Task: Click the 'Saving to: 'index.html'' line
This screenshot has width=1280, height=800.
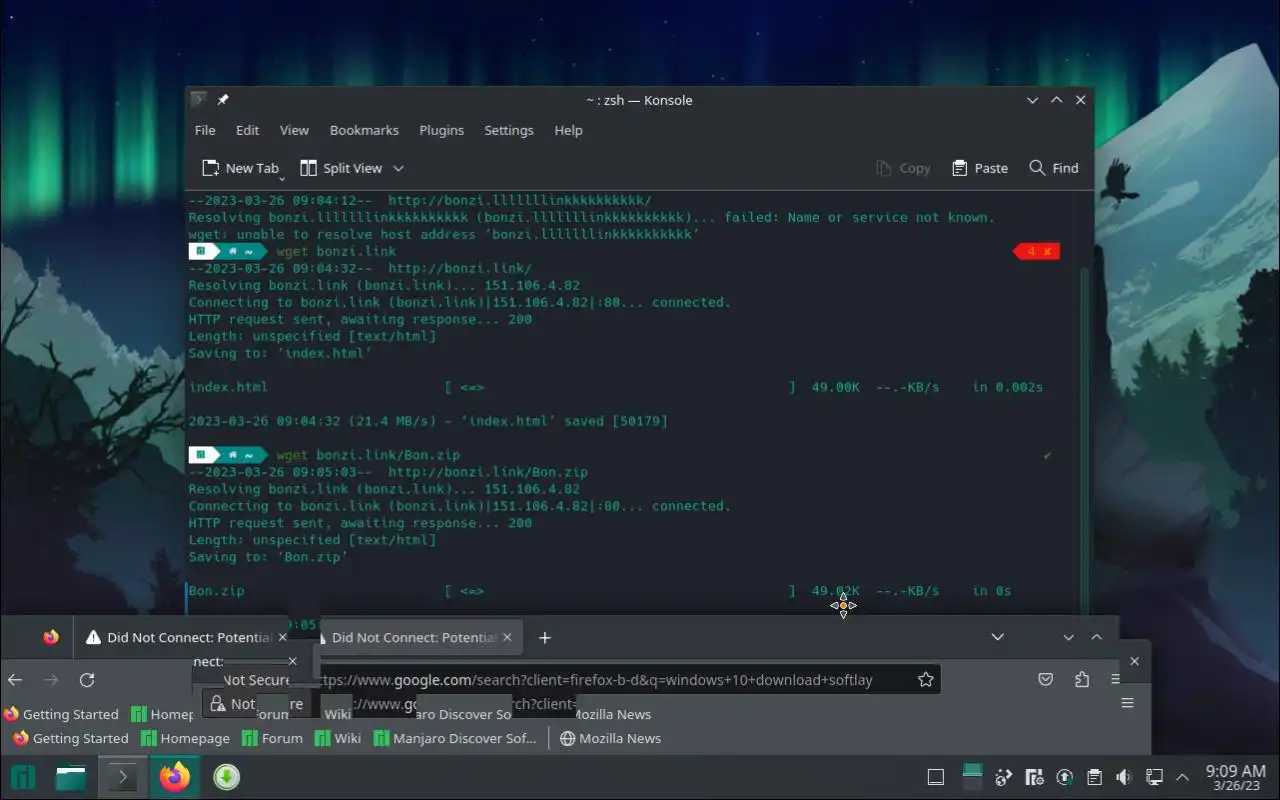Action: pyautogui.click(x=280, y=353)
